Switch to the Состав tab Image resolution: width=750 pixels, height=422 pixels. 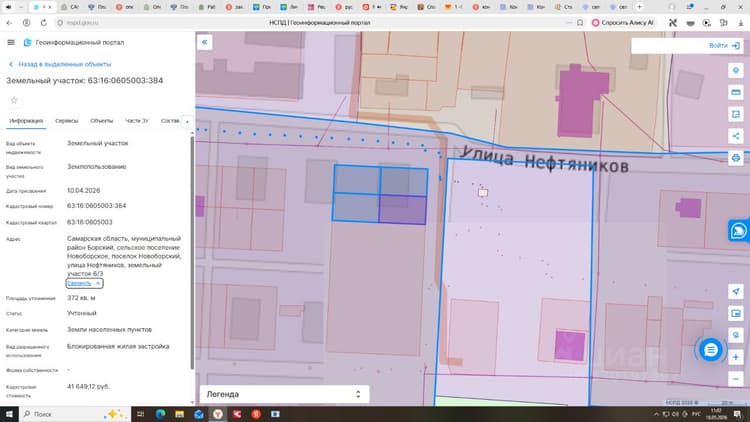coord(170,121)
